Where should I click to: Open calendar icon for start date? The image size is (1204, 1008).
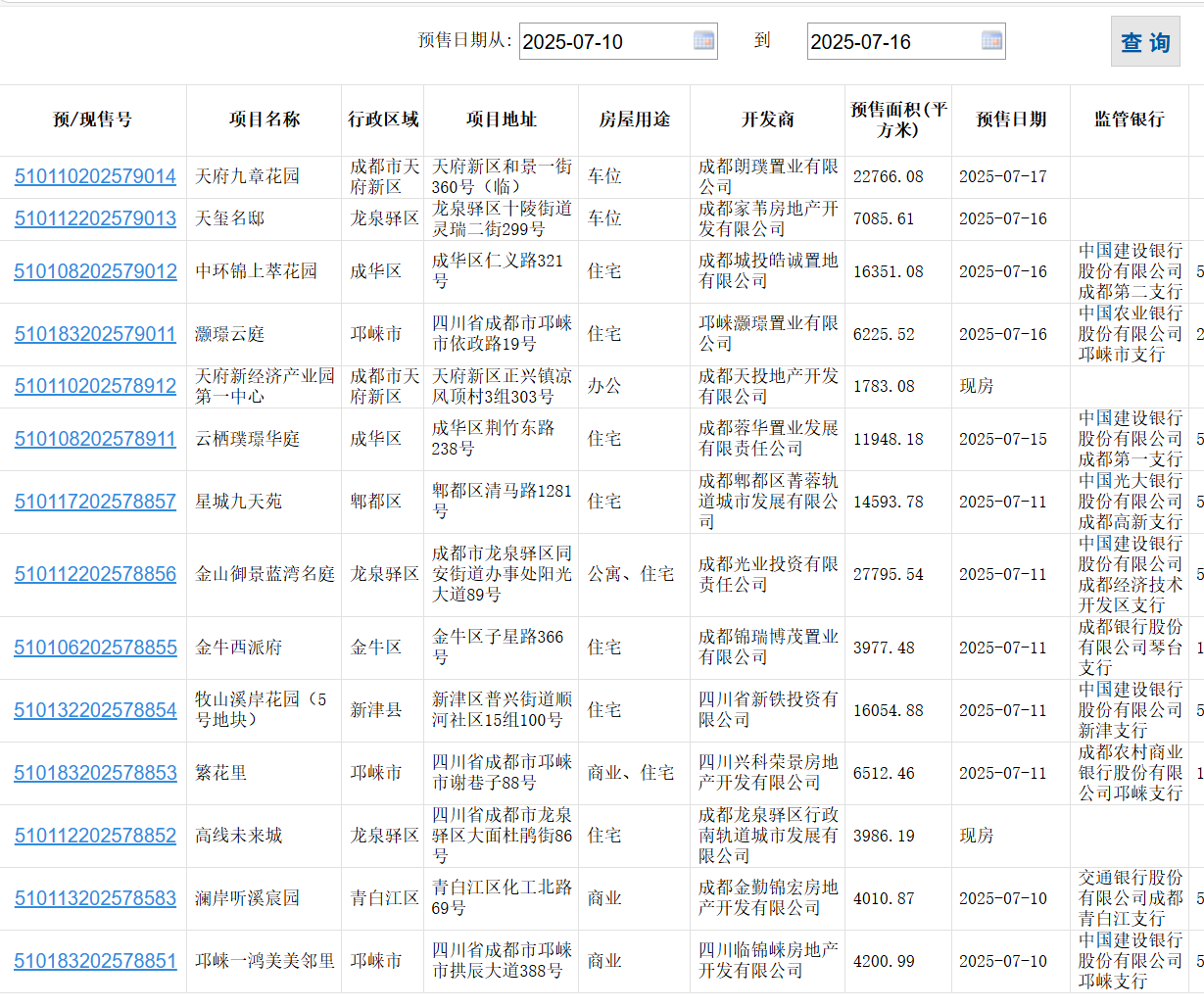click(x=703, y=40)
